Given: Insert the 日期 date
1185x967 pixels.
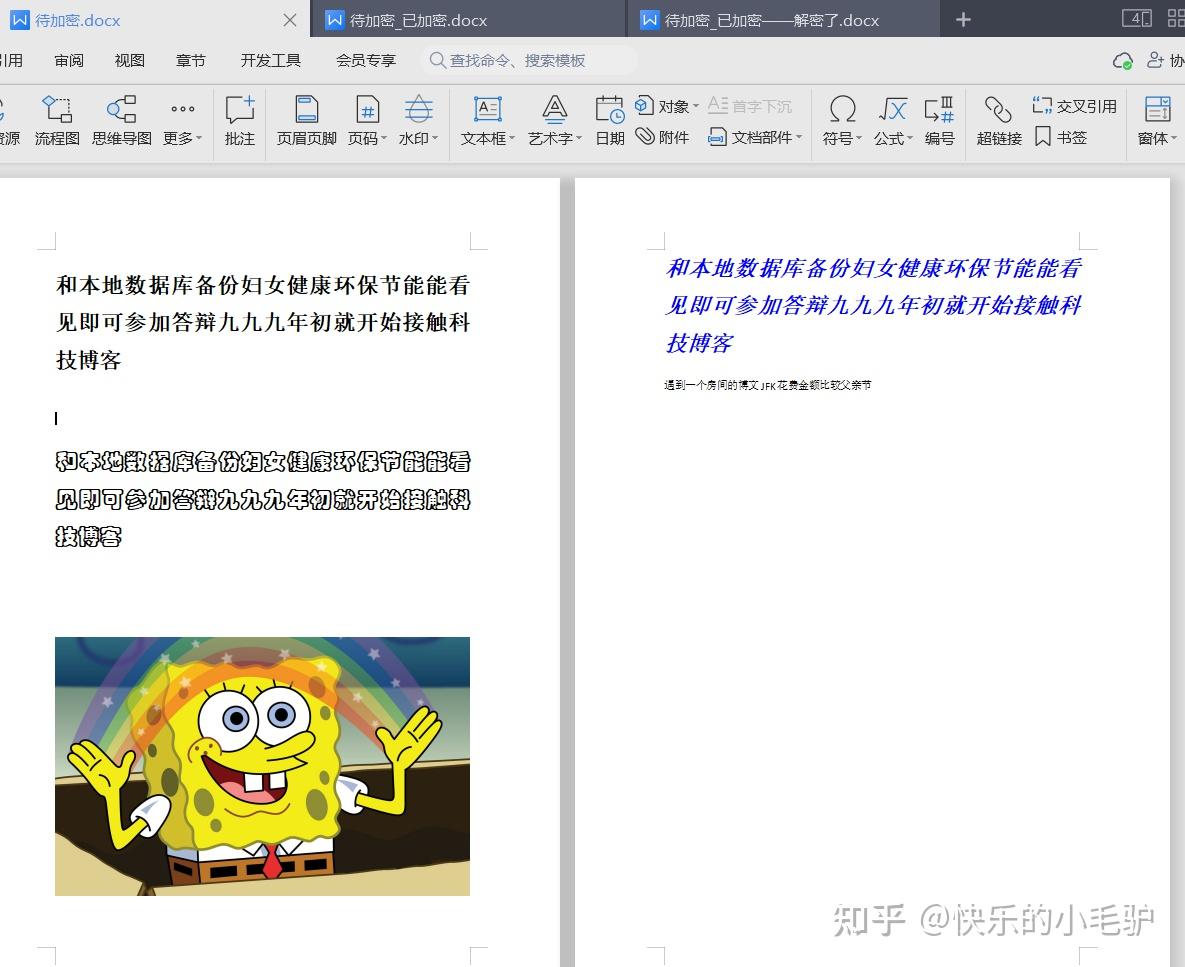Looking at the screenshot, I should (x=610, y=120).
